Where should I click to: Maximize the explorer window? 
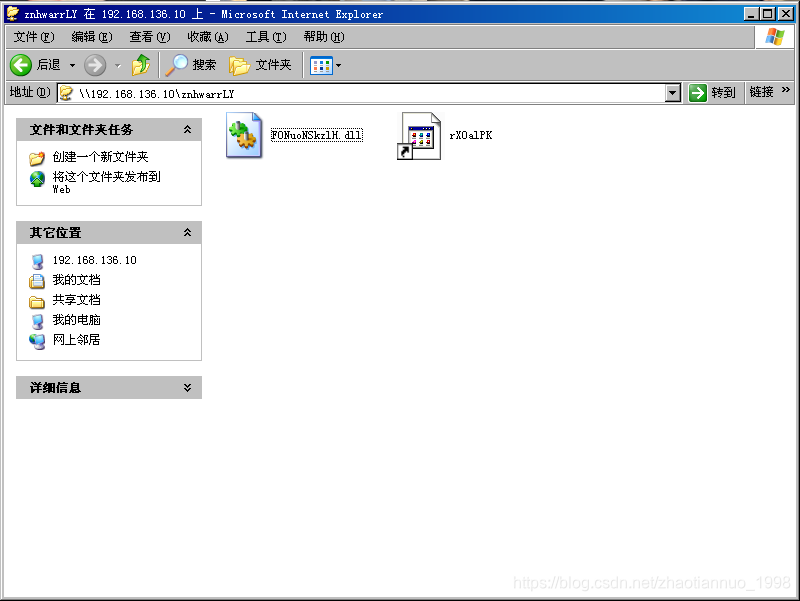pyautogui.click(x=767, y=14)
